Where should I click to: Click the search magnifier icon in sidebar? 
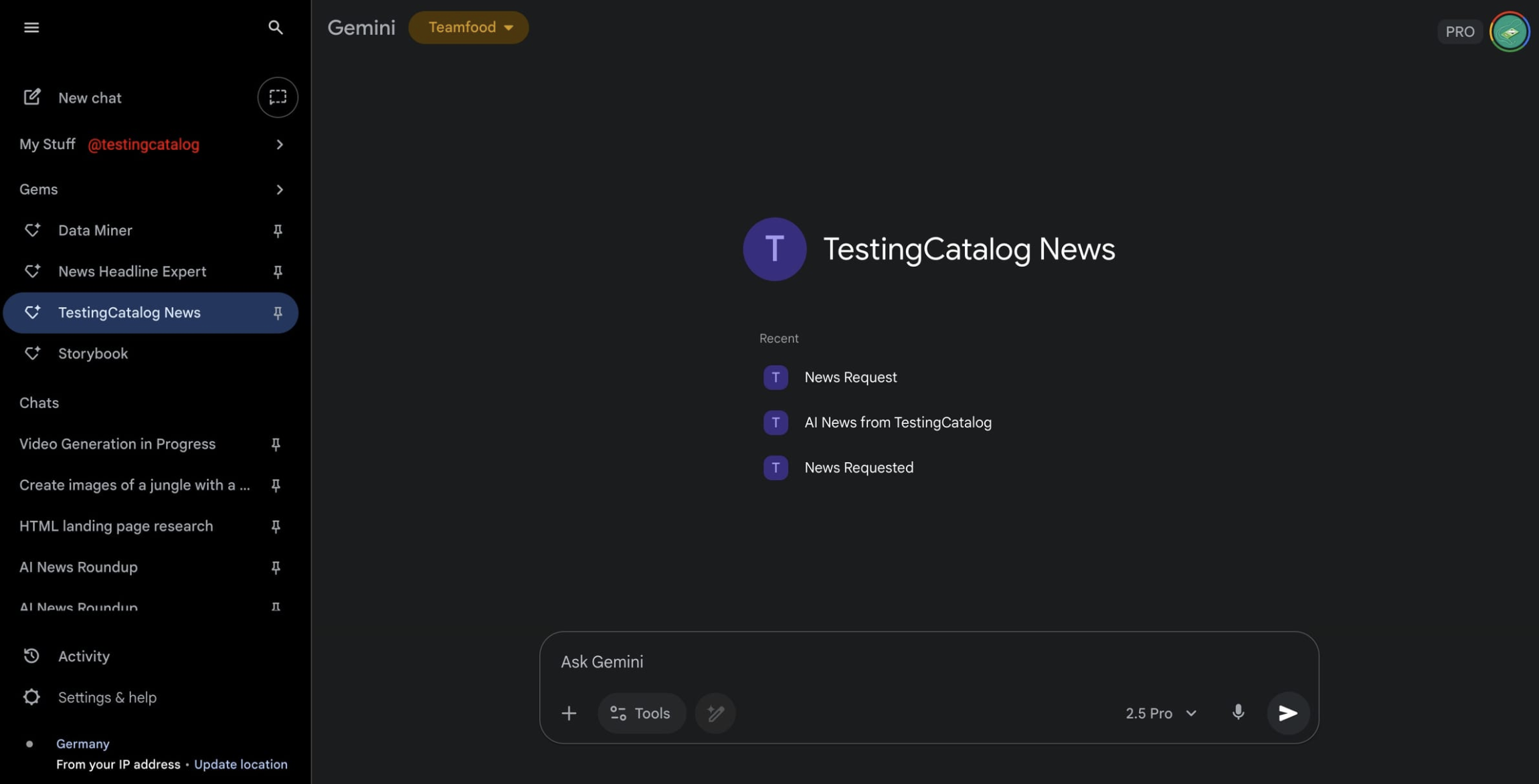[275, 27]
